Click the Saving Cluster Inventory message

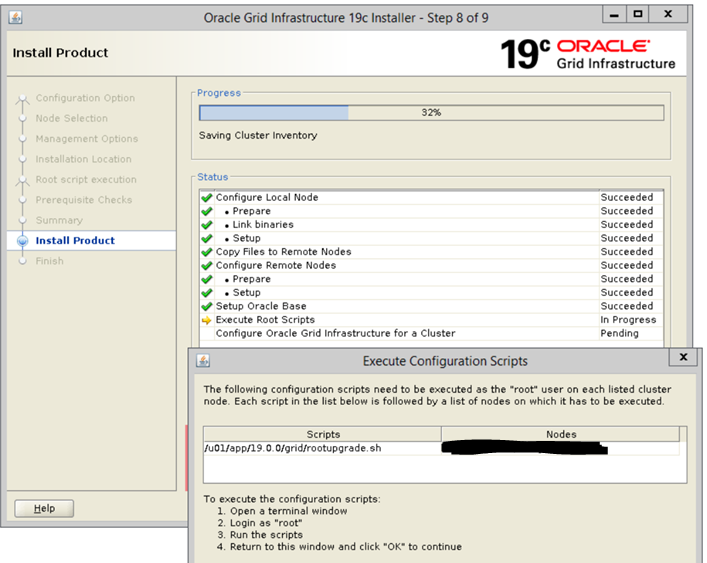[258, 135]
